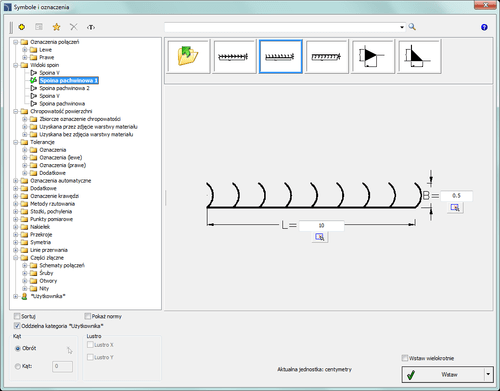
Task: Select Spoina pachwinowa 2 tree item
Action: click(x=64, y=88)
